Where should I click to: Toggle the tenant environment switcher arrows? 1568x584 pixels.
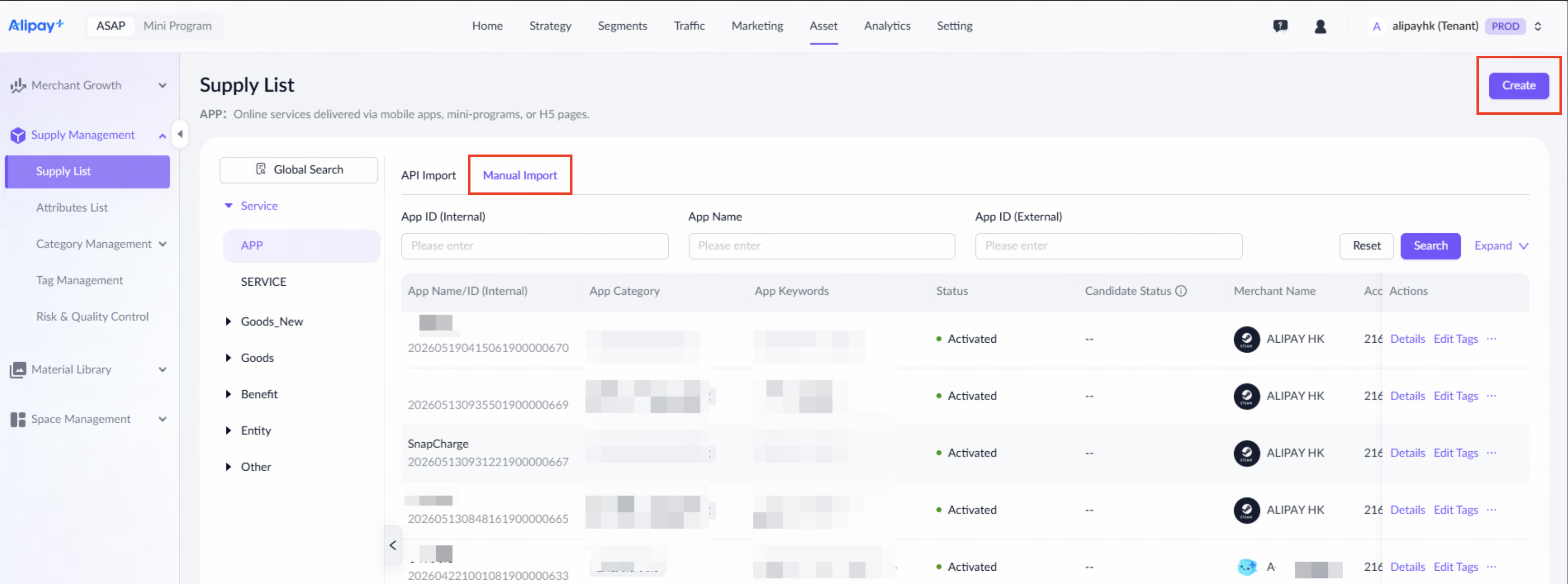point(1538,26)
